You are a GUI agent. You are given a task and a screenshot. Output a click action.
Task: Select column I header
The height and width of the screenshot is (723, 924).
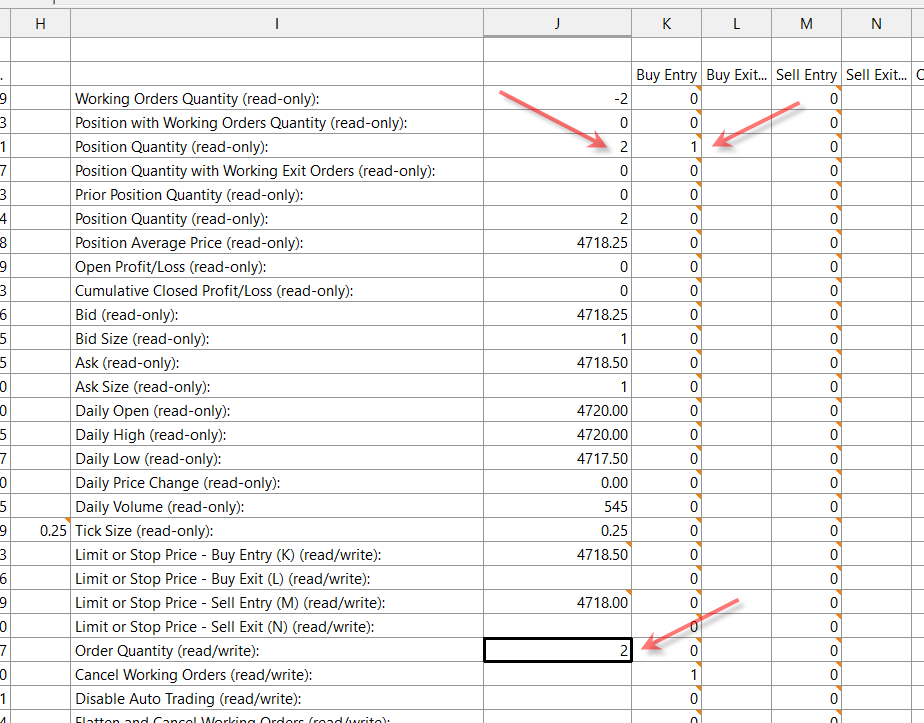pos(277,24)
